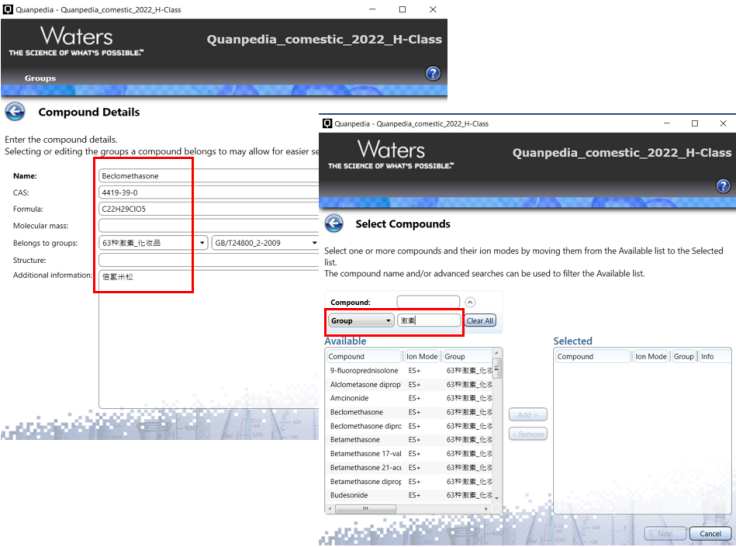This screenshot has height=547, width=736.
Task: Go back using arrow beside Select Compounds
Action: [x=334, y=223]
